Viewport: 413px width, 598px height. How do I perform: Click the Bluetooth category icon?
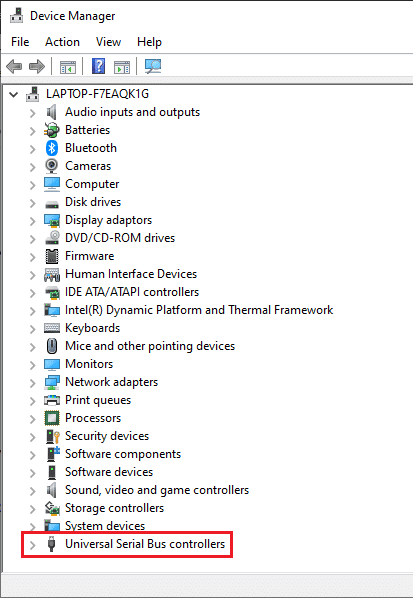click(x=51, y=148)
